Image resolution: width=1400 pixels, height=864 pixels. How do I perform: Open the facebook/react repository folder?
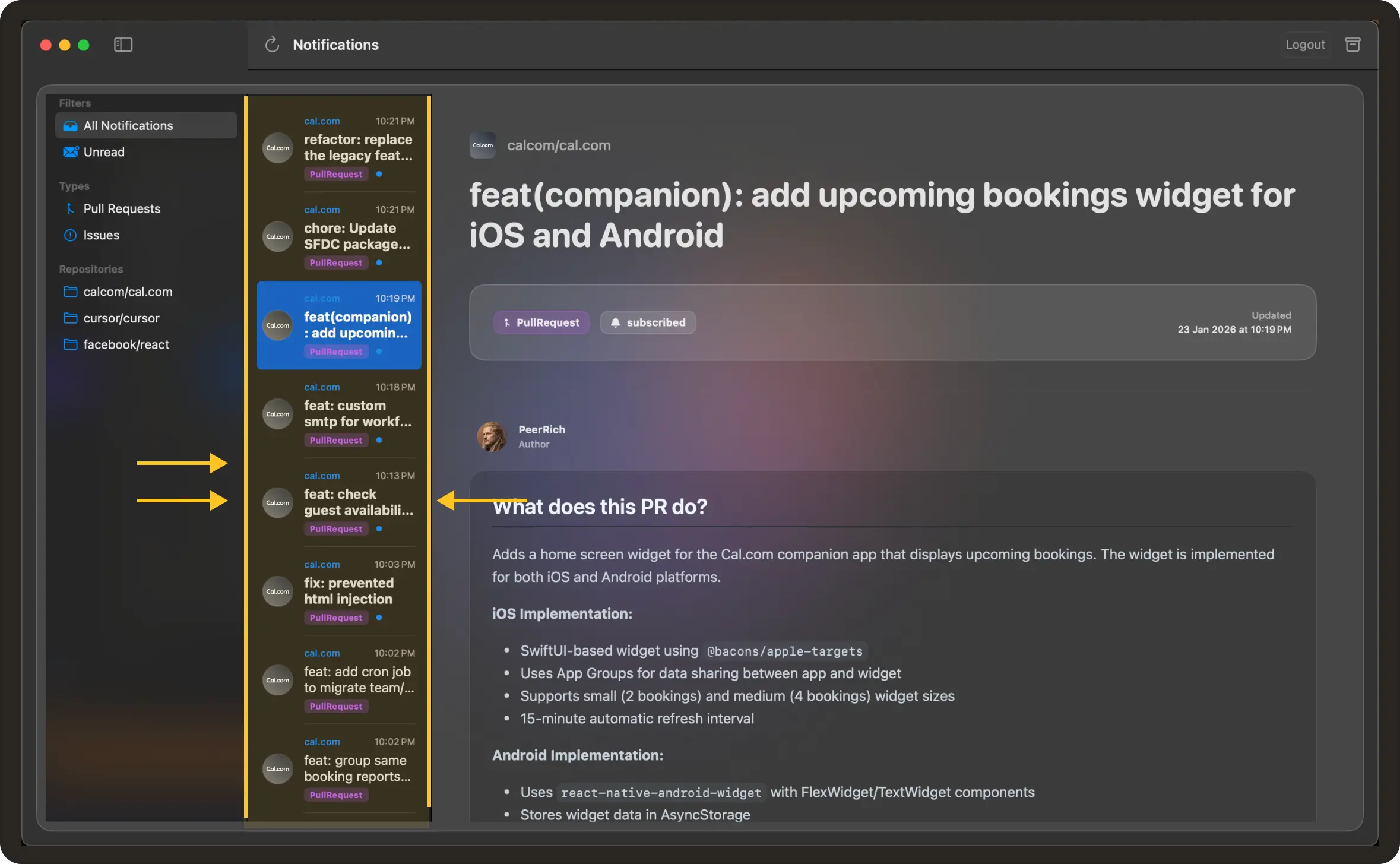(x=126, y=344)
